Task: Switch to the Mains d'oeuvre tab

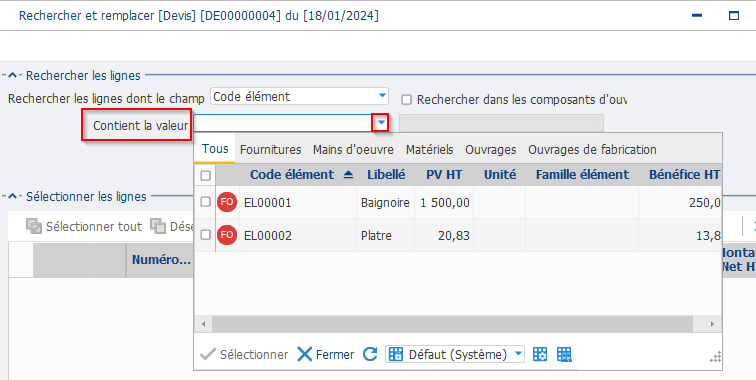Action: point(353,149)
